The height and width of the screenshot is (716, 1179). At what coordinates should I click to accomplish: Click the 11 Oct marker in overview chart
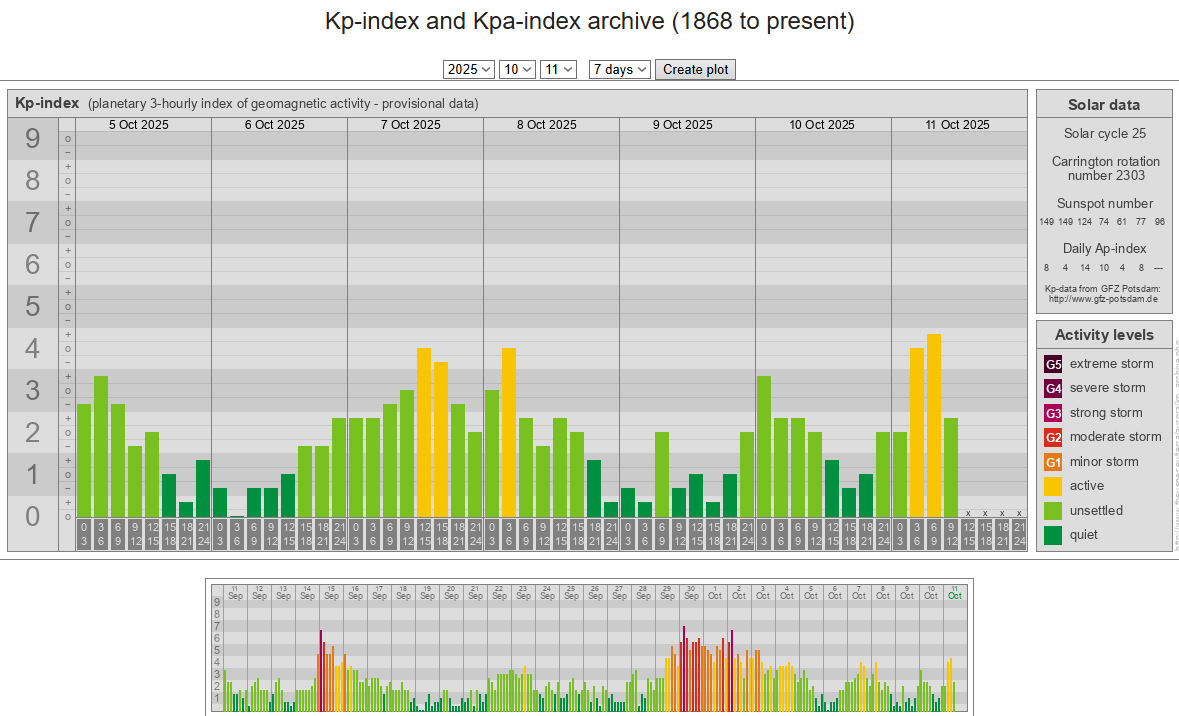point(955,591)
